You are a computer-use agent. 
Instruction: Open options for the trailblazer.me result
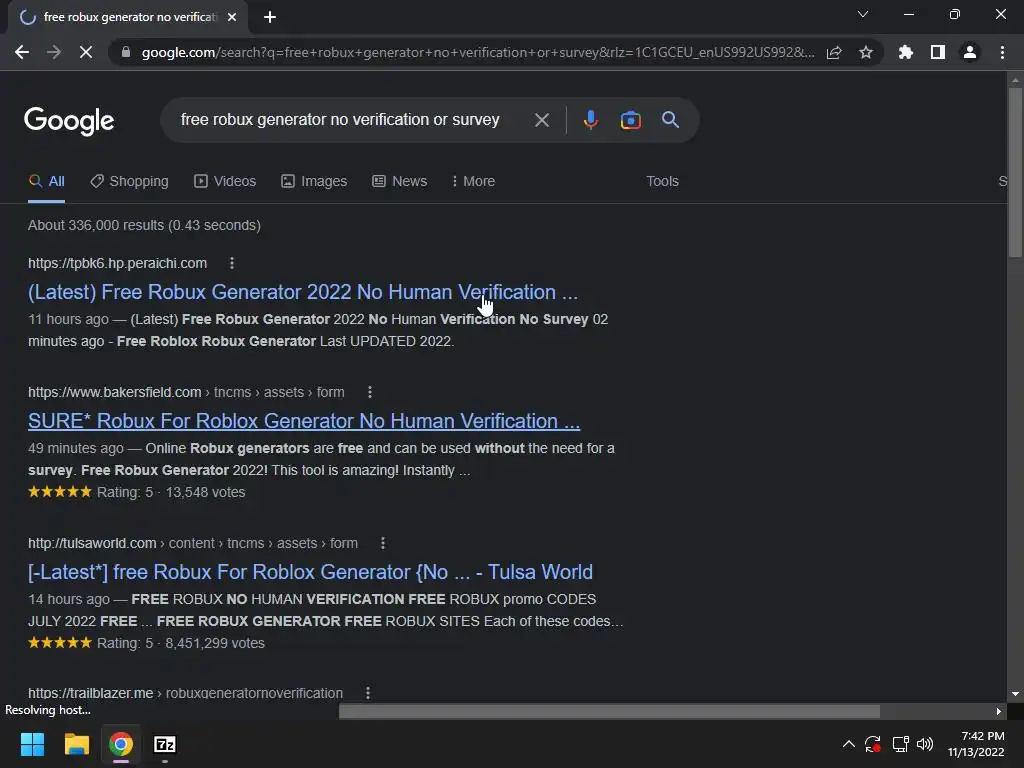(368, 693)
